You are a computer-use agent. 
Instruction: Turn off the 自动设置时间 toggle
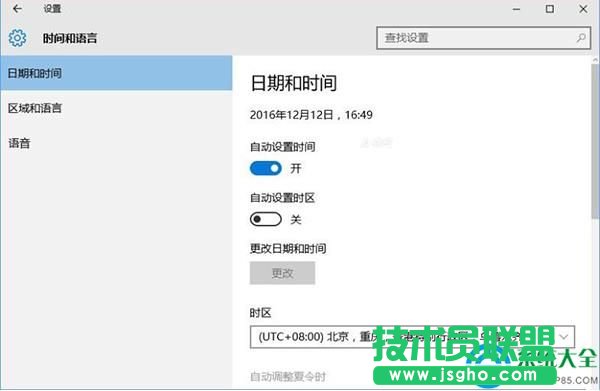click(x=266, y=168)
